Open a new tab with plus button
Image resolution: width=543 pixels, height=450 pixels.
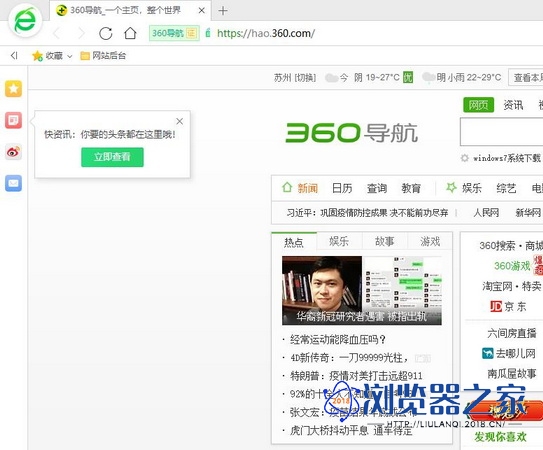[223, 11]
